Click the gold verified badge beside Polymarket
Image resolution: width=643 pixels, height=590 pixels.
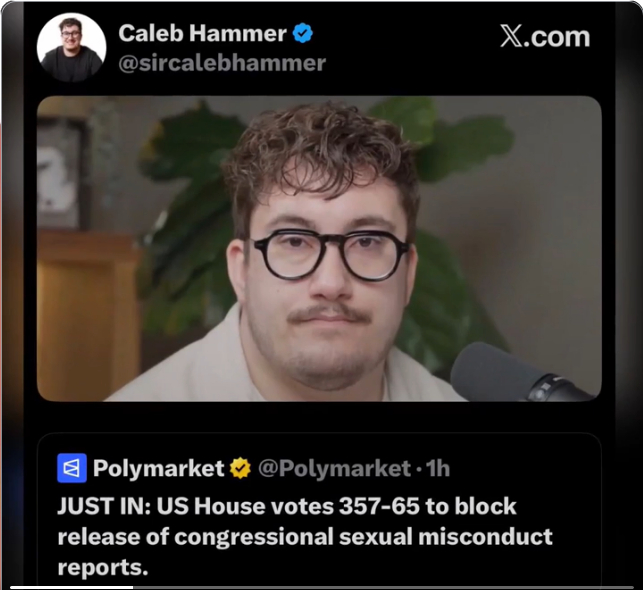pos(240,468)
